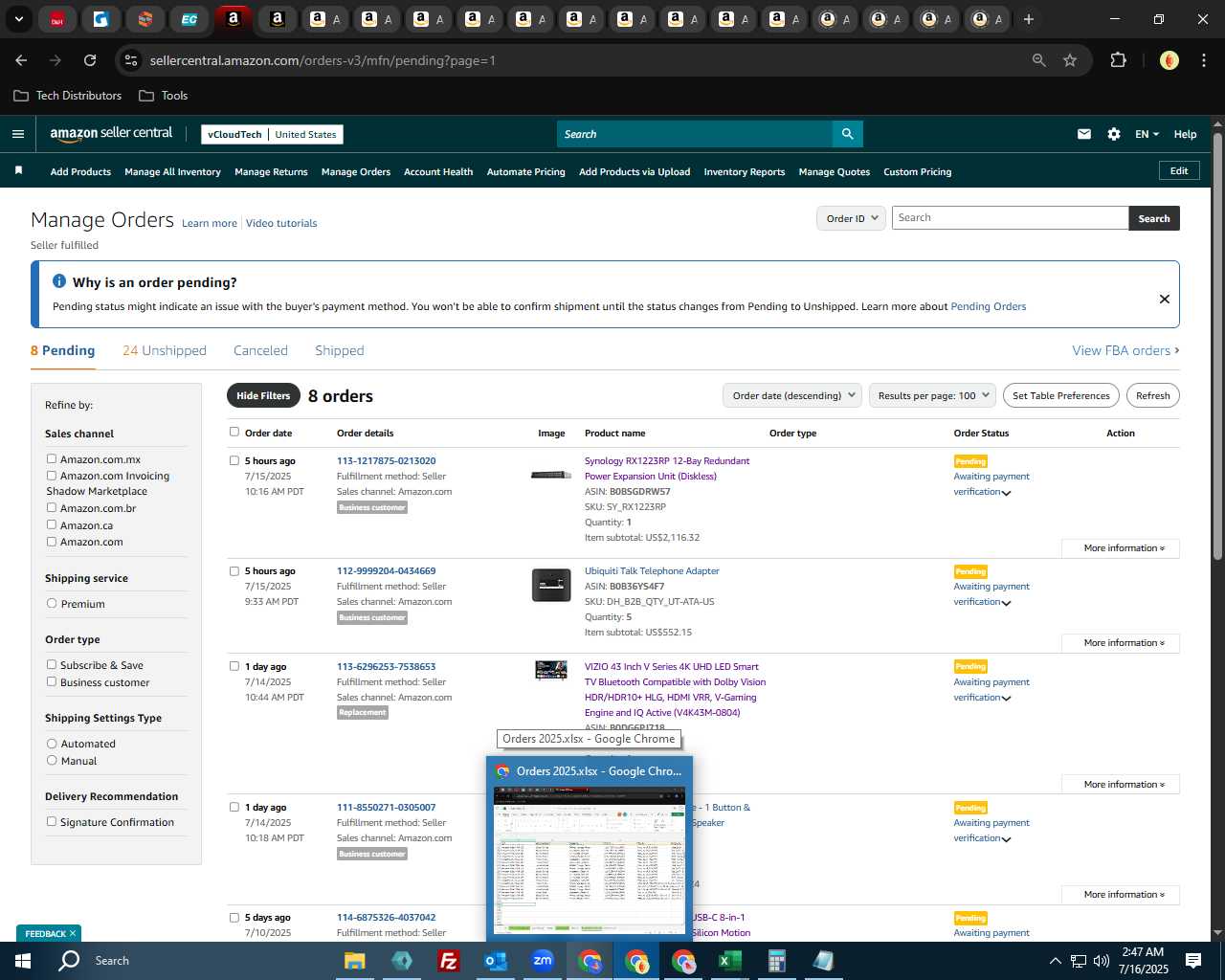Switch to the Canceled tab

260,350
